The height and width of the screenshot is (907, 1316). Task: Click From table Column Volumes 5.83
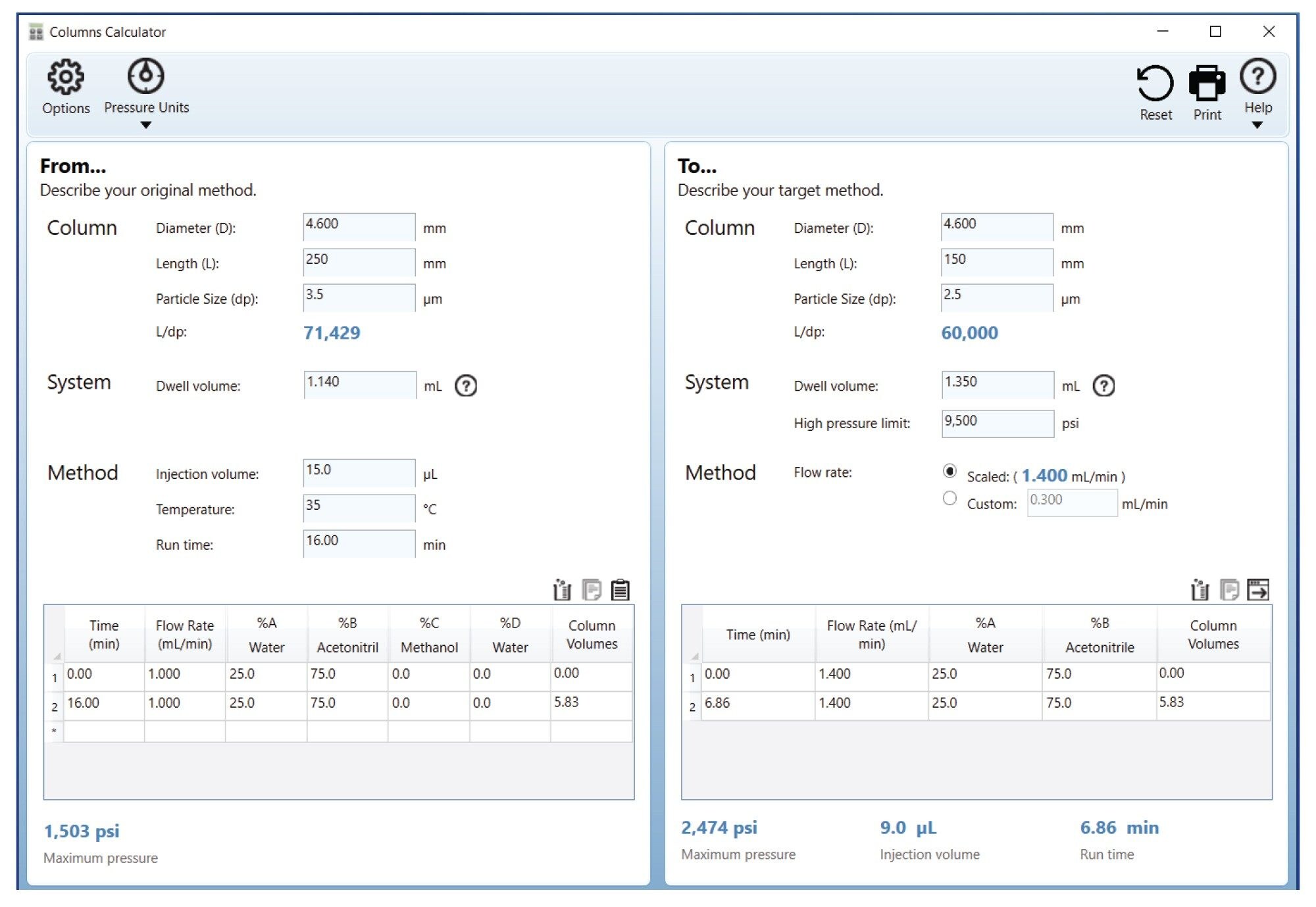(591, 706)
